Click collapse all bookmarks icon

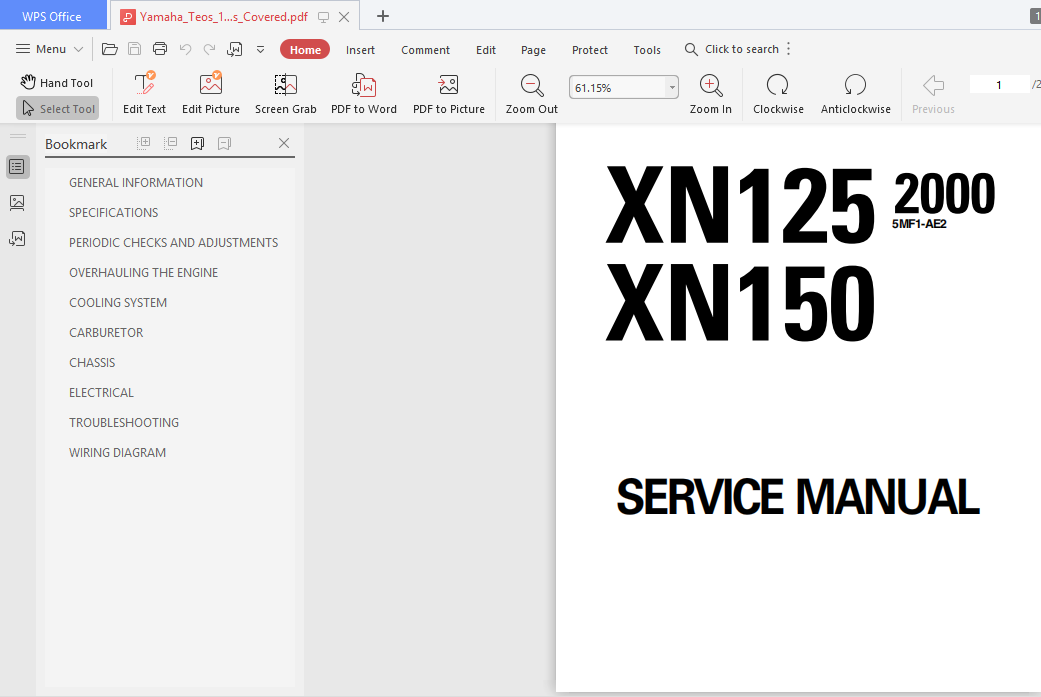(x=170, y=143)
